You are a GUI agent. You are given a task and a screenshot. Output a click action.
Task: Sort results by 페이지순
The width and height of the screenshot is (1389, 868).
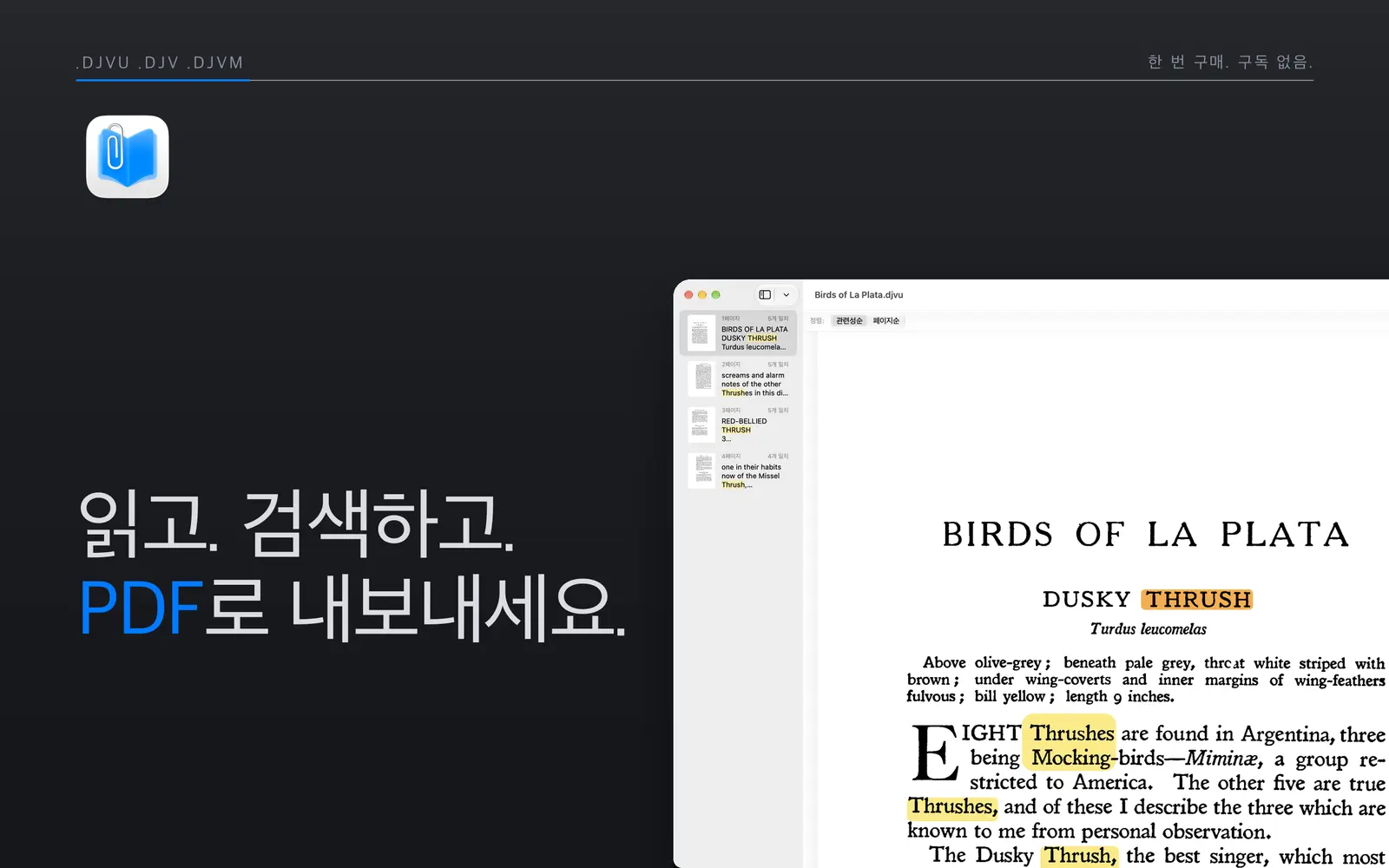point(886,321)
